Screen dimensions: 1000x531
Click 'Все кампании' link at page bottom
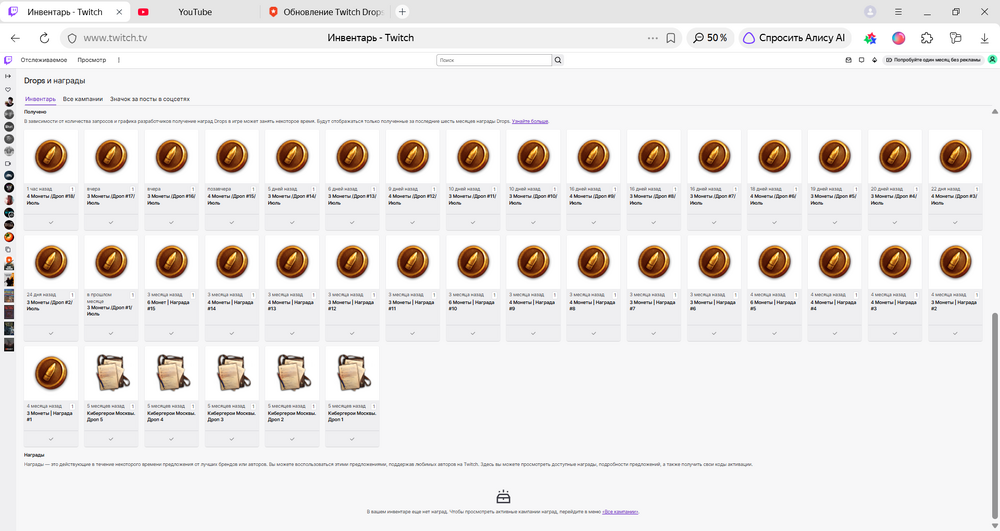click(x=620, y=512)
